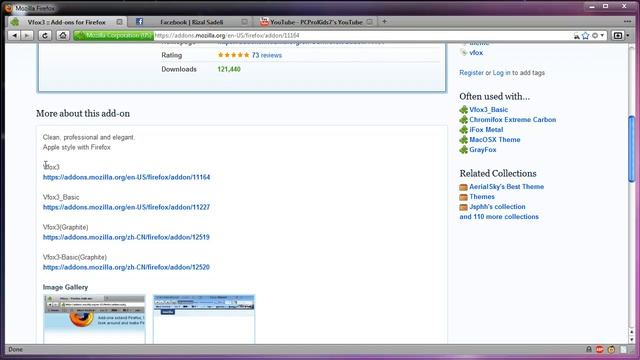The width and height of the screenshot is (640, 360).
Task: Click the lock icon in status bar
Action: [x=589, y=349]
